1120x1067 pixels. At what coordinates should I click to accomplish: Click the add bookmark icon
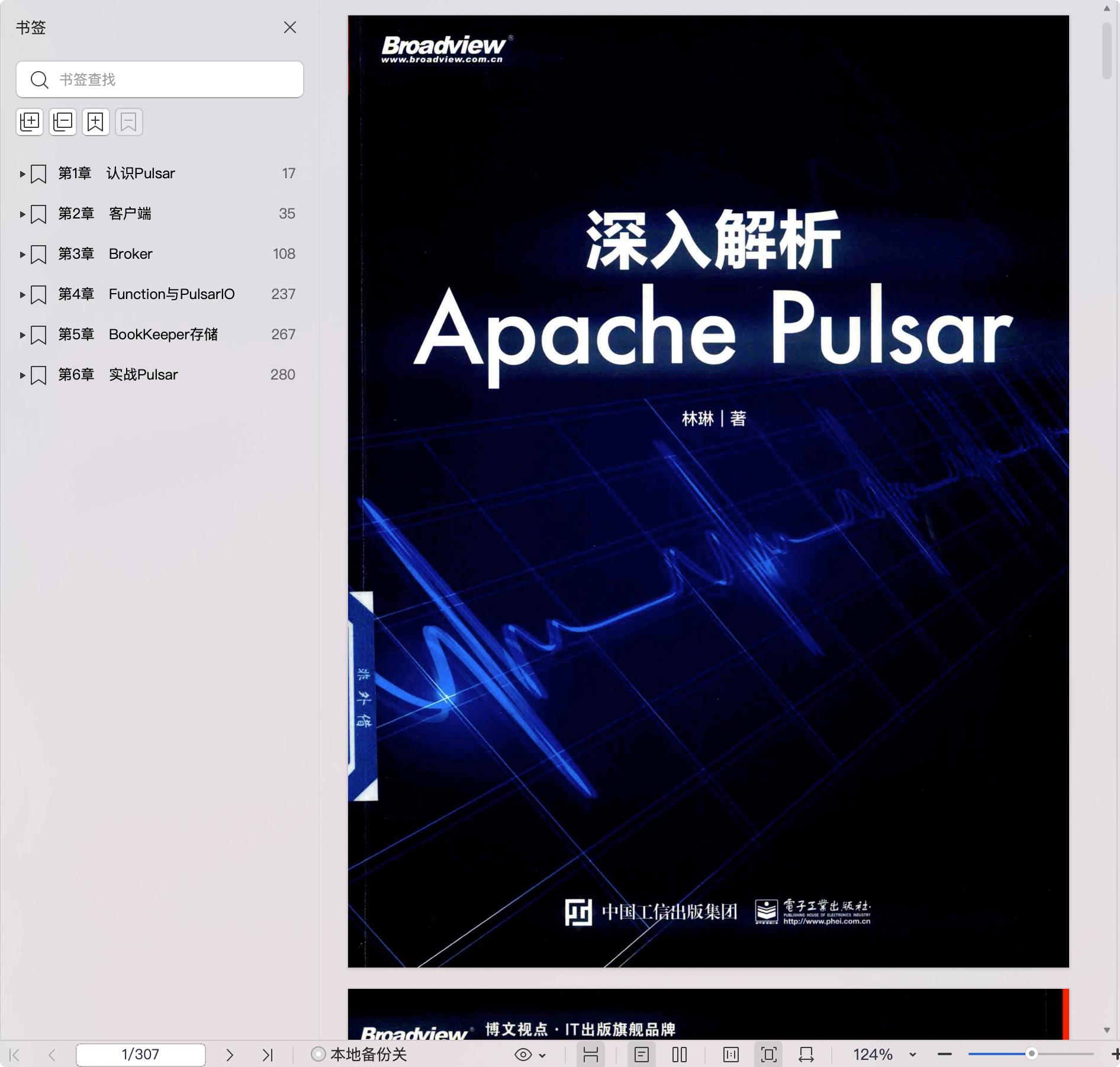point(96,122)
